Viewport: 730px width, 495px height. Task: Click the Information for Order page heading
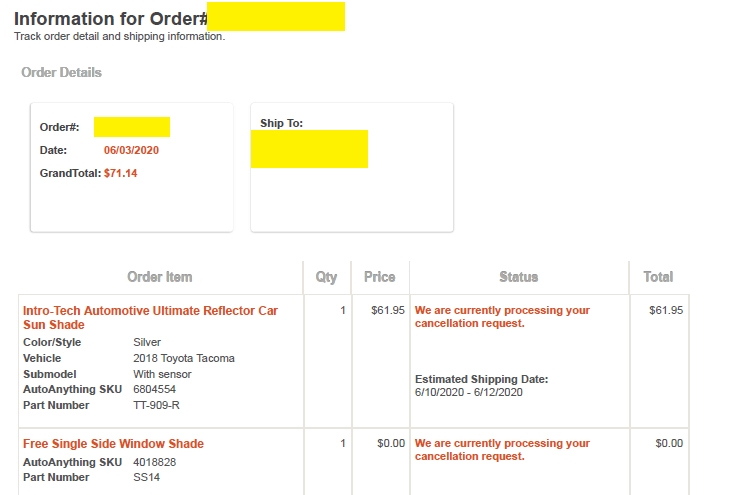110,19
